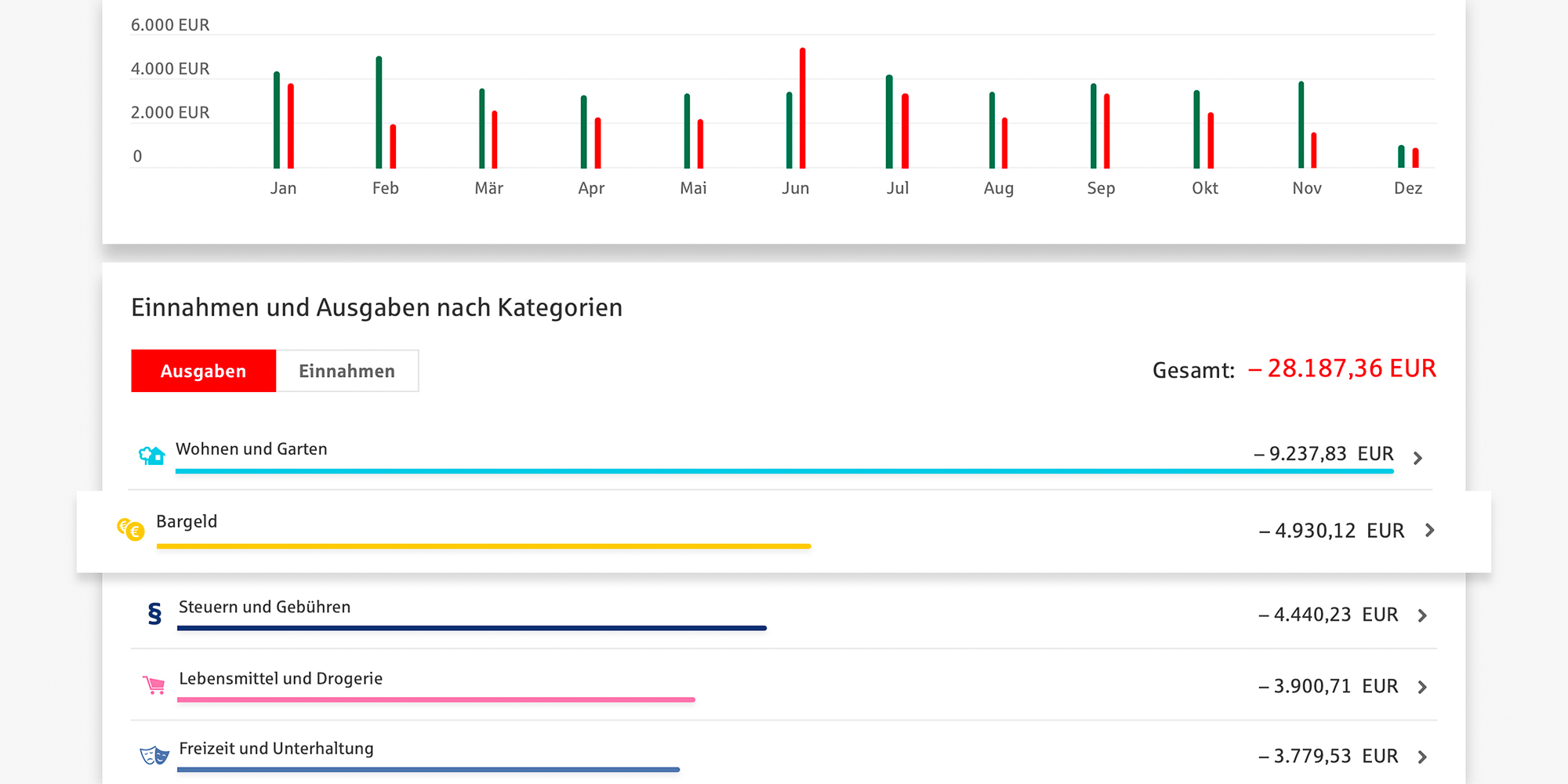
Task: Click the Steuern und Gebühren paragraph icon
Action: tap(154, 614)
